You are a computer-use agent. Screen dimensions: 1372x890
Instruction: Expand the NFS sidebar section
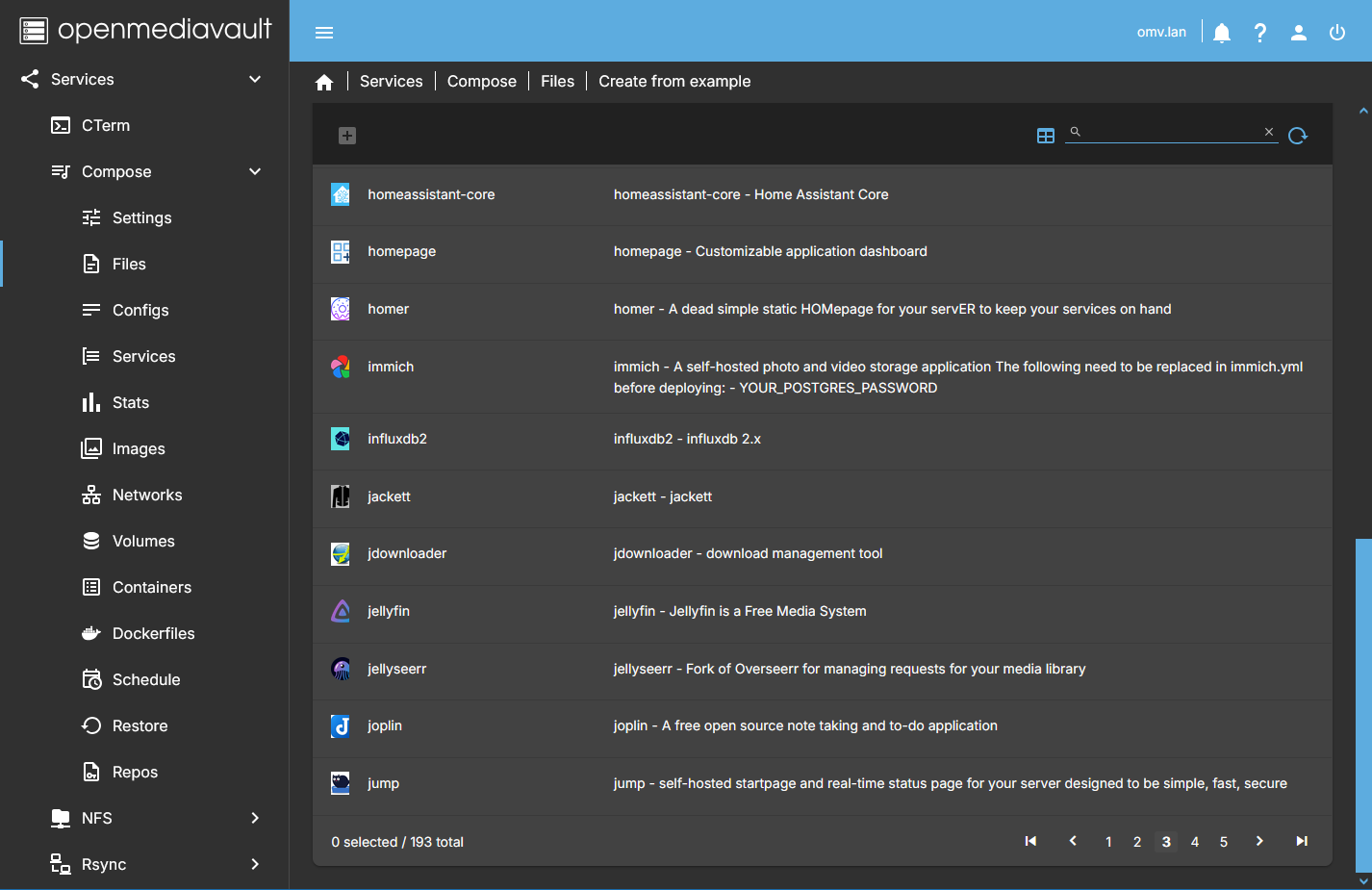(x=255, y=818)
